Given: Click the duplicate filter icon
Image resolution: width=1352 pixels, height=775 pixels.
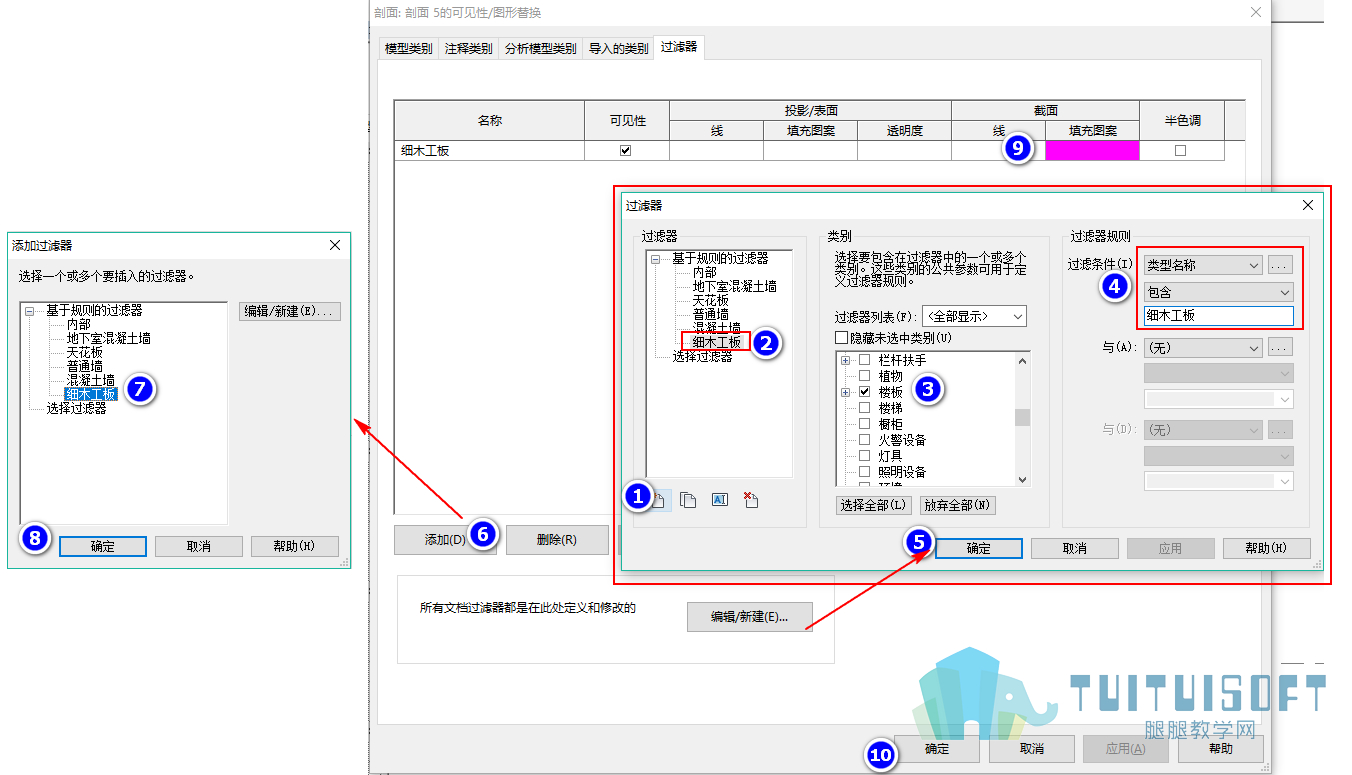Looking at the screenshot, I should coord(688,500).
